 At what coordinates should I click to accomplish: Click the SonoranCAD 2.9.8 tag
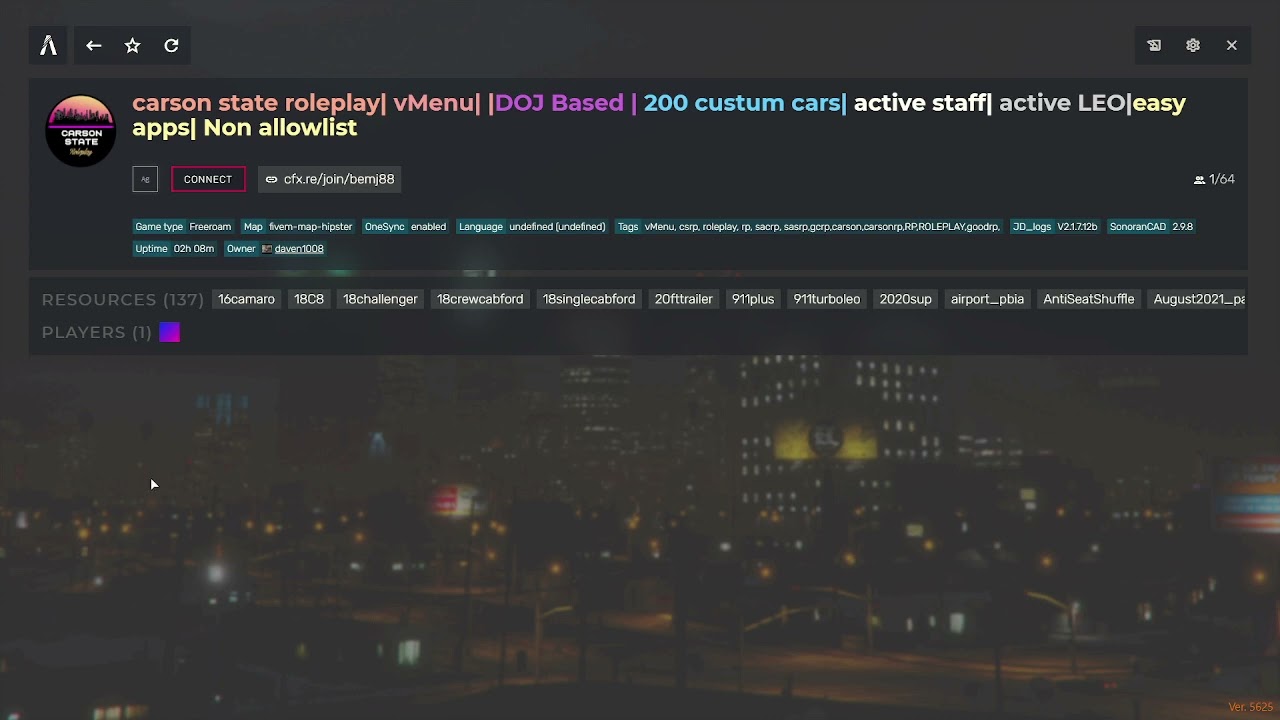tap(1150, 227)
